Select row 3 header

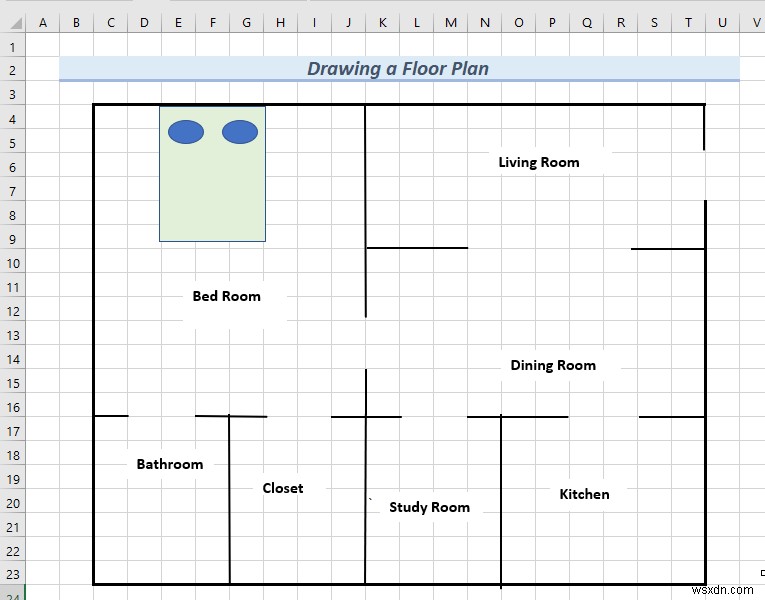tap(13, 94)
